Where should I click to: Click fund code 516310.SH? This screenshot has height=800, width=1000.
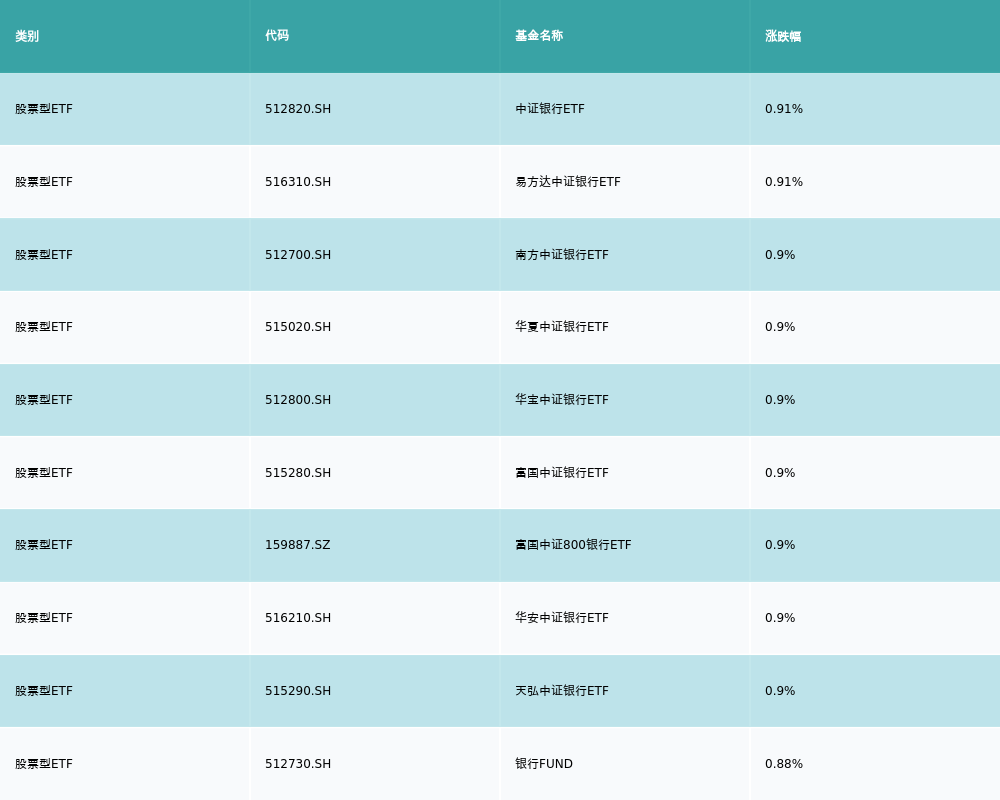tap(298, 182)
